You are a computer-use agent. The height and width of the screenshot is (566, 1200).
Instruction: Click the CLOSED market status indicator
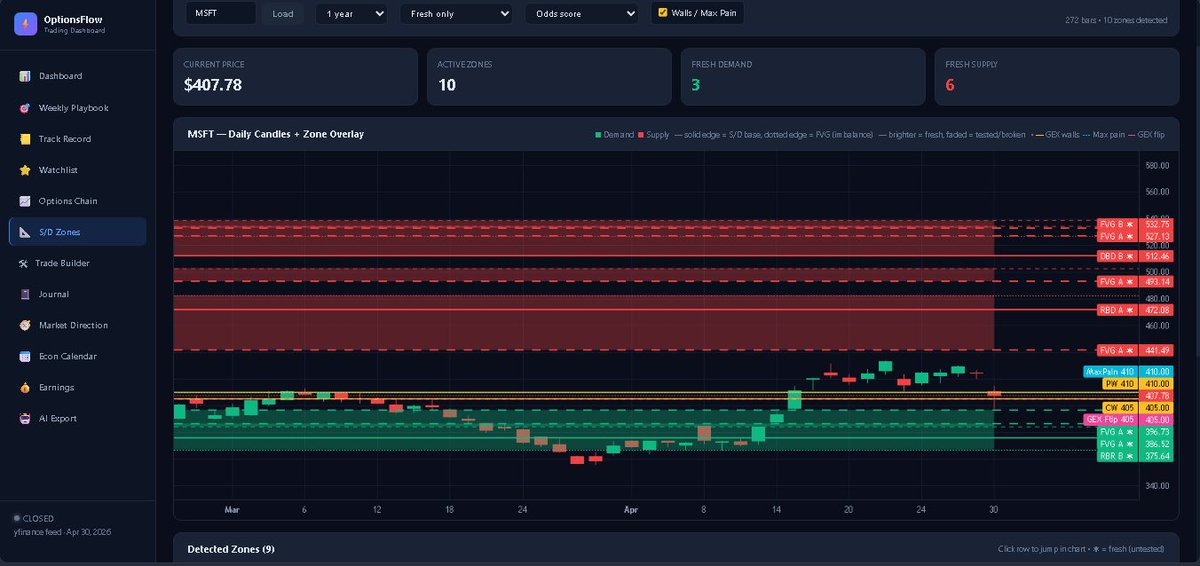tap(33, 518)
